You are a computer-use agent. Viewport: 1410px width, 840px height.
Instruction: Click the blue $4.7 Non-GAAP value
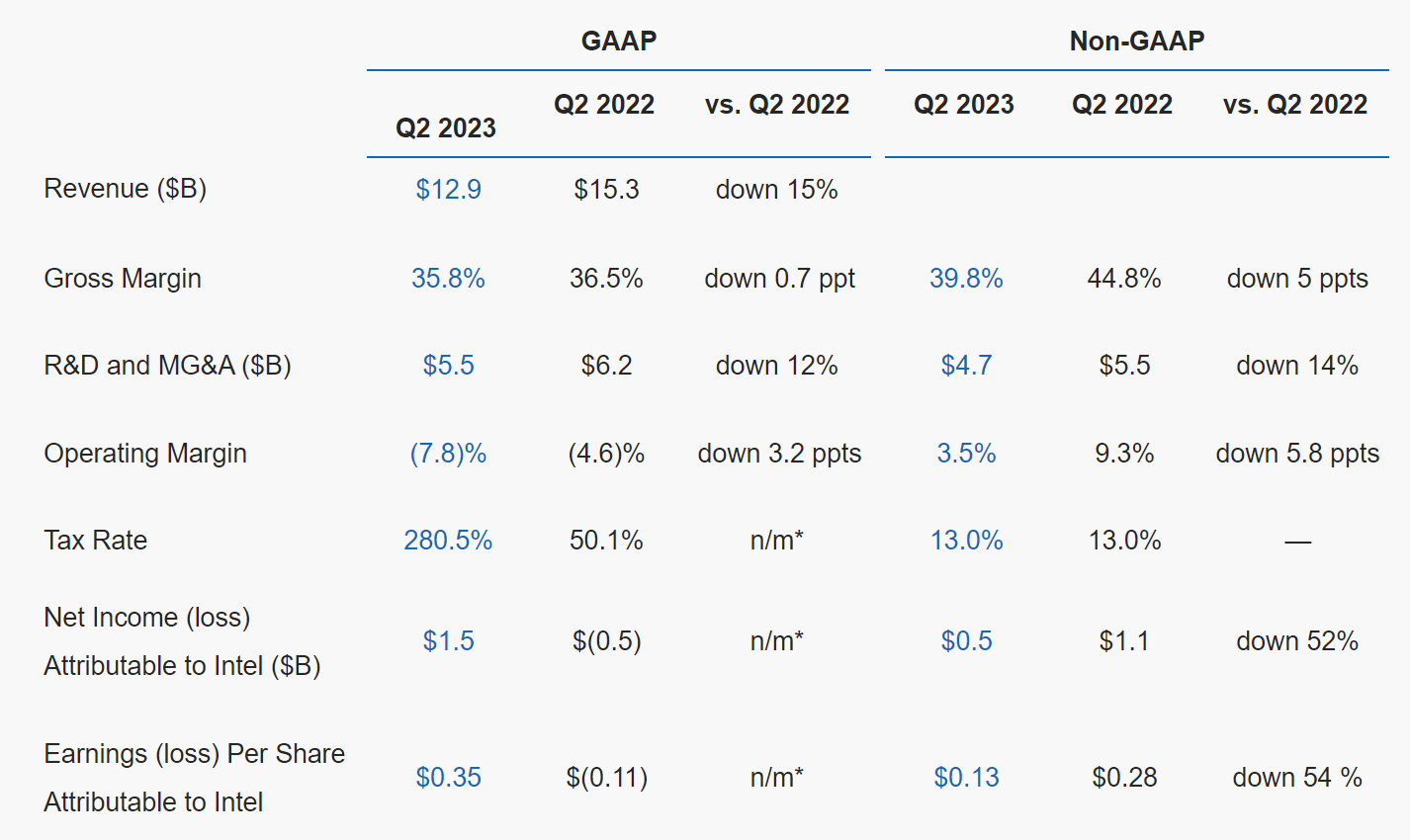click(966, 366)
